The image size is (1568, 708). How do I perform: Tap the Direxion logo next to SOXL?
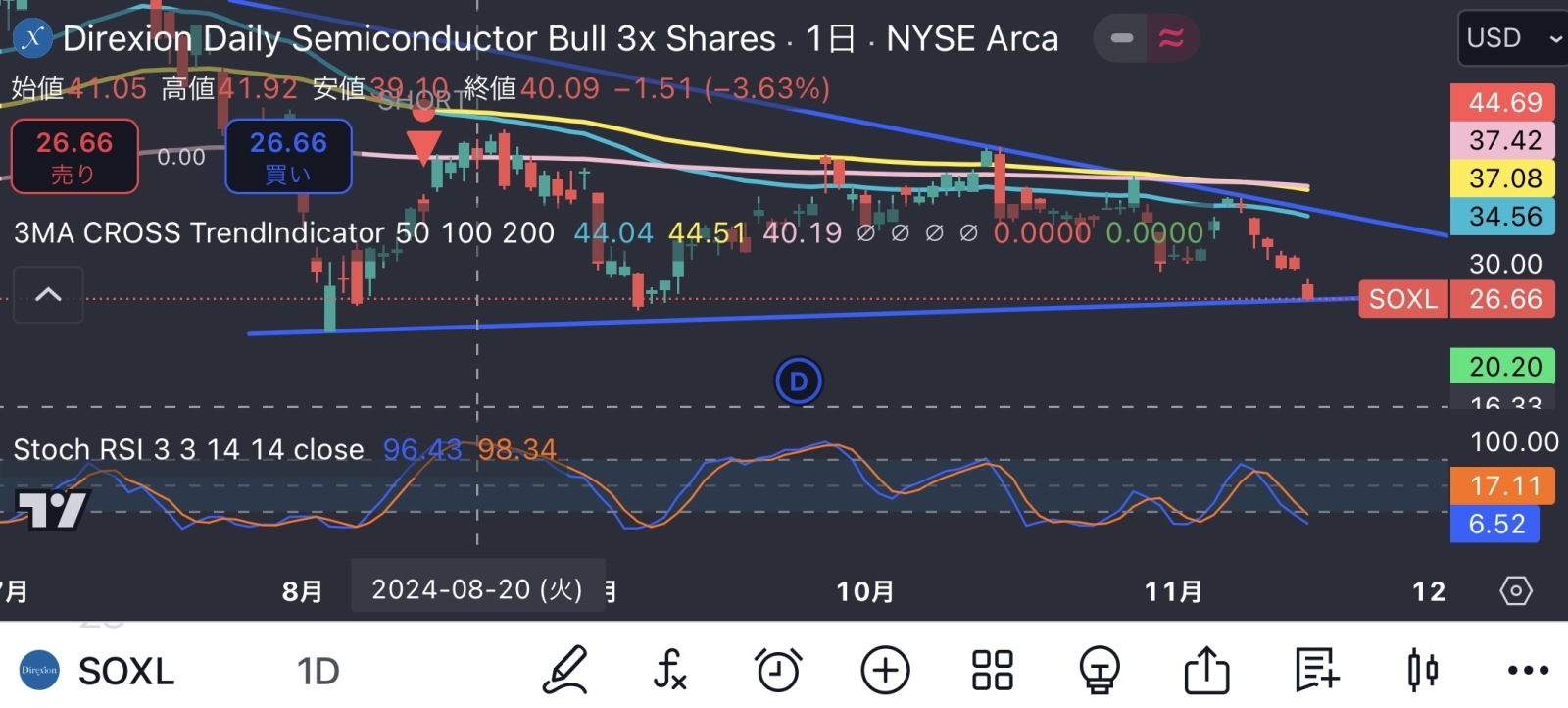[x=39, y=671]
